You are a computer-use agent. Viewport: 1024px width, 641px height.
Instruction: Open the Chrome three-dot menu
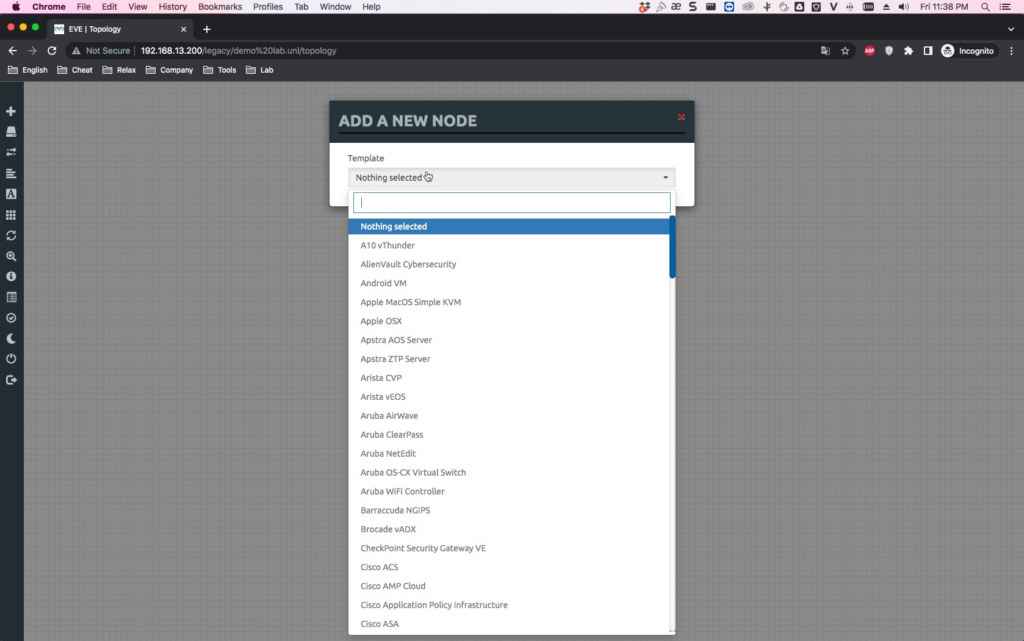click(x=1012, y=51)
